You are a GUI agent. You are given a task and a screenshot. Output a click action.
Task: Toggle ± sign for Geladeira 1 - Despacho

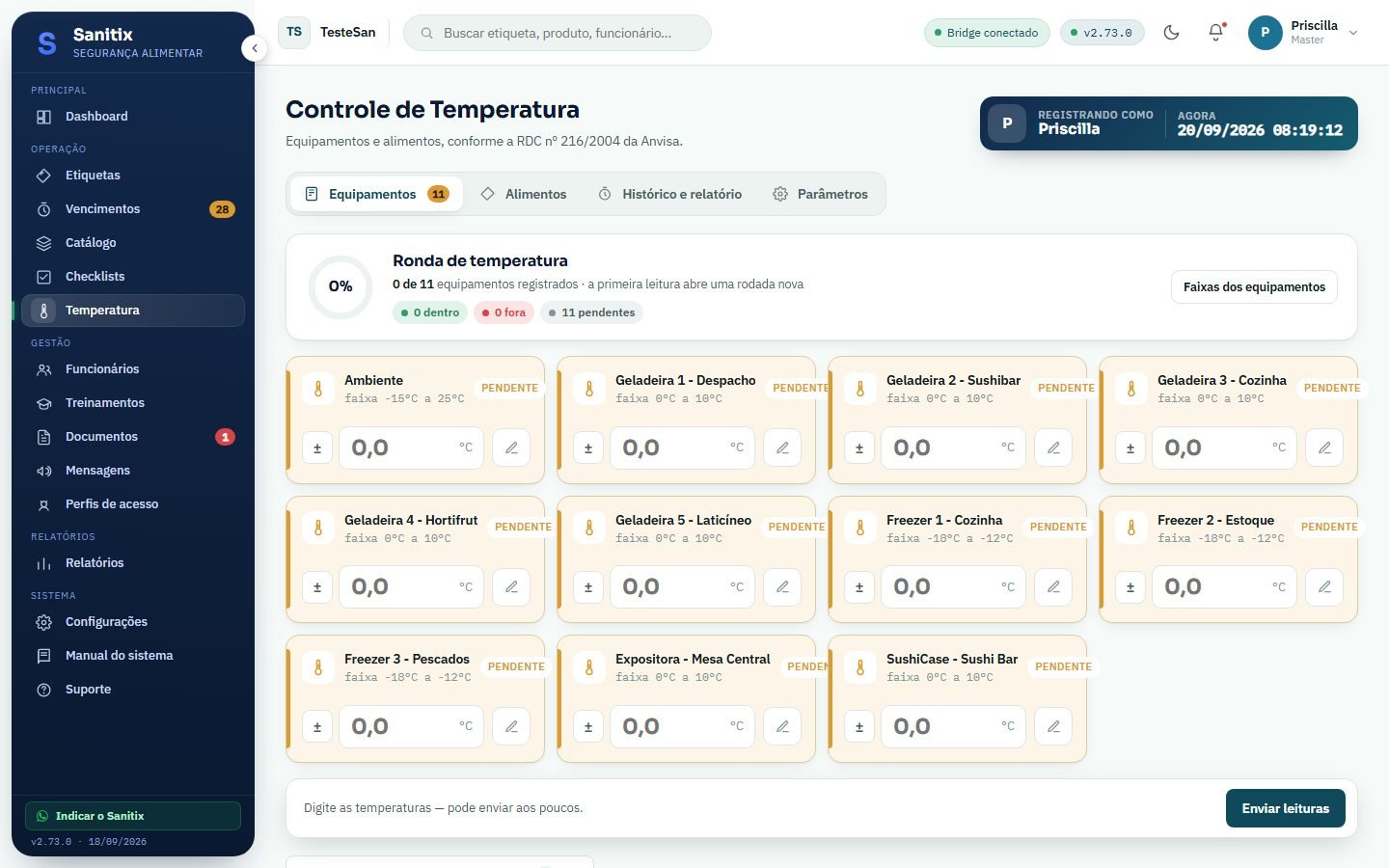pyautogui.click(x=588, y=448)
